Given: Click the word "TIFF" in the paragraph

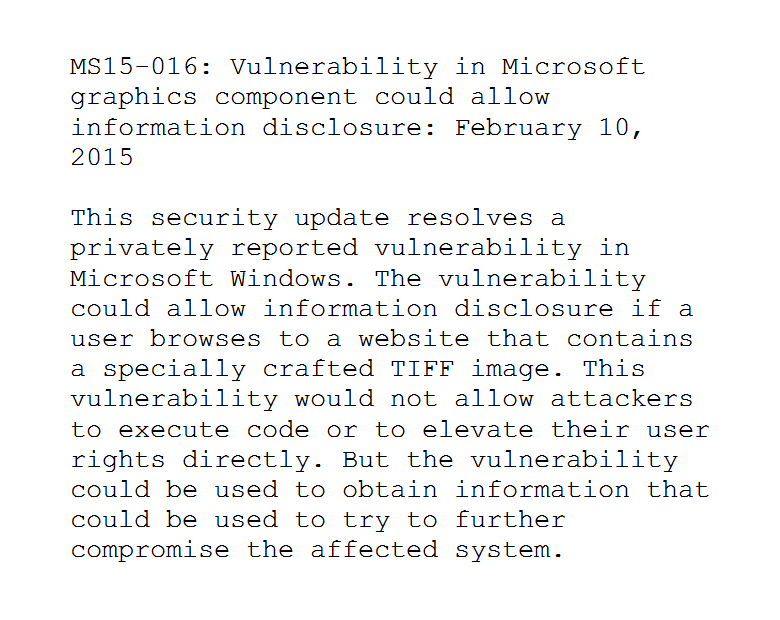Looking at the screenshot, I should click(422, 369).
